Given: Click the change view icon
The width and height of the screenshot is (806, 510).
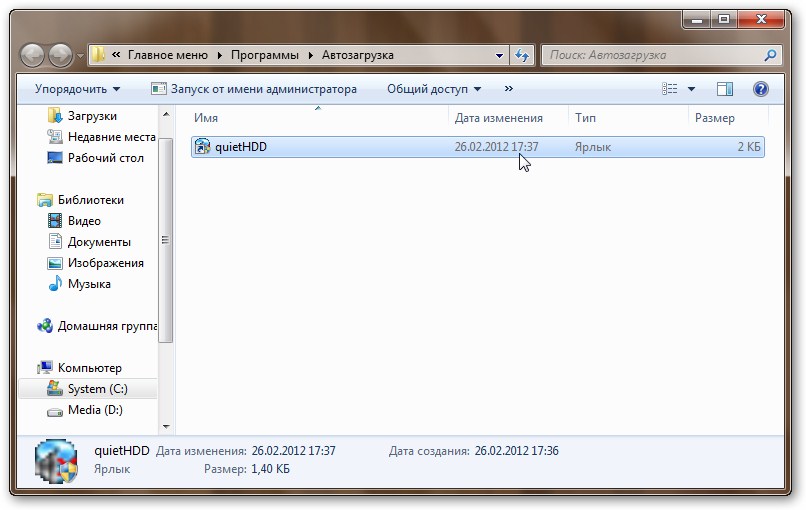Looking at the screenshot, I should pos(670,89).
